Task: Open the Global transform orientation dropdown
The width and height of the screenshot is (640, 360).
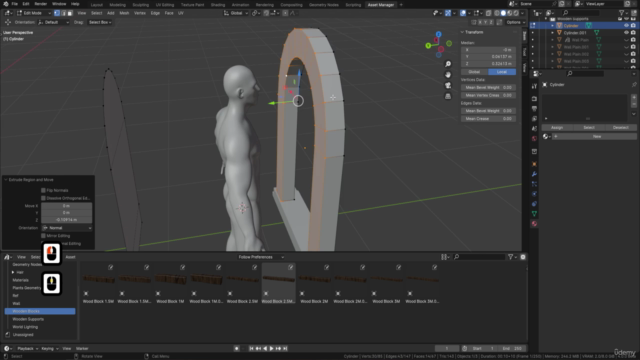Action: tap(236, 13)
